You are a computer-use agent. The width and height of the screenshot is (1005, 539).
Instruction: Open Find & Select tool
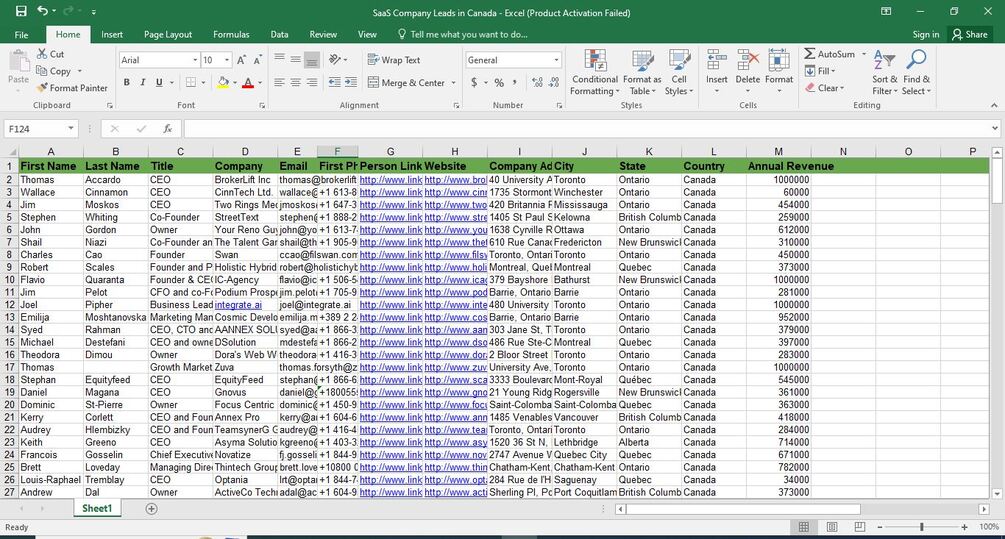coord(916,72)
